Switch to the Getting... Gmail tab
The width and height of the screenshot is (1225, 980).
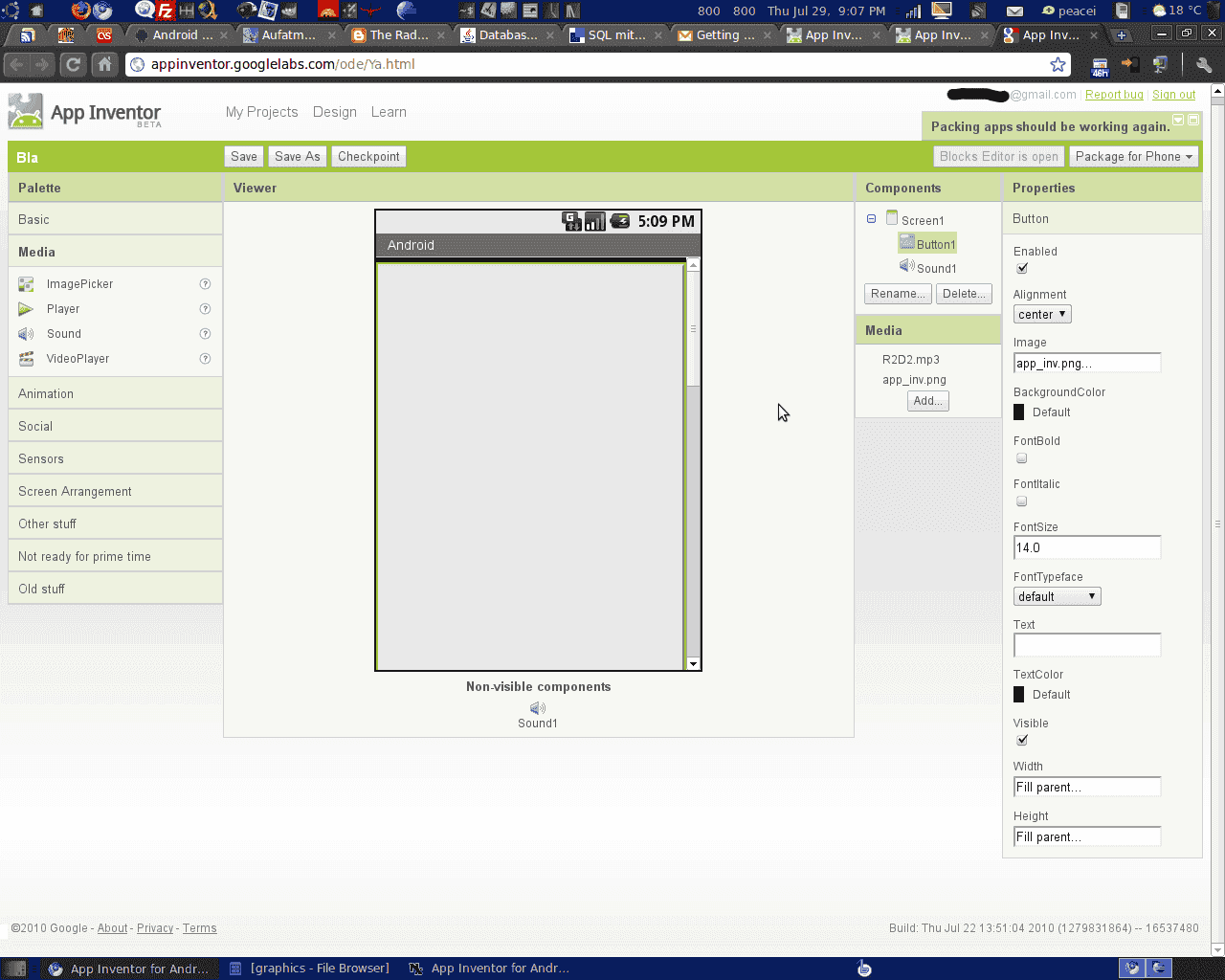tap(724, 34)
